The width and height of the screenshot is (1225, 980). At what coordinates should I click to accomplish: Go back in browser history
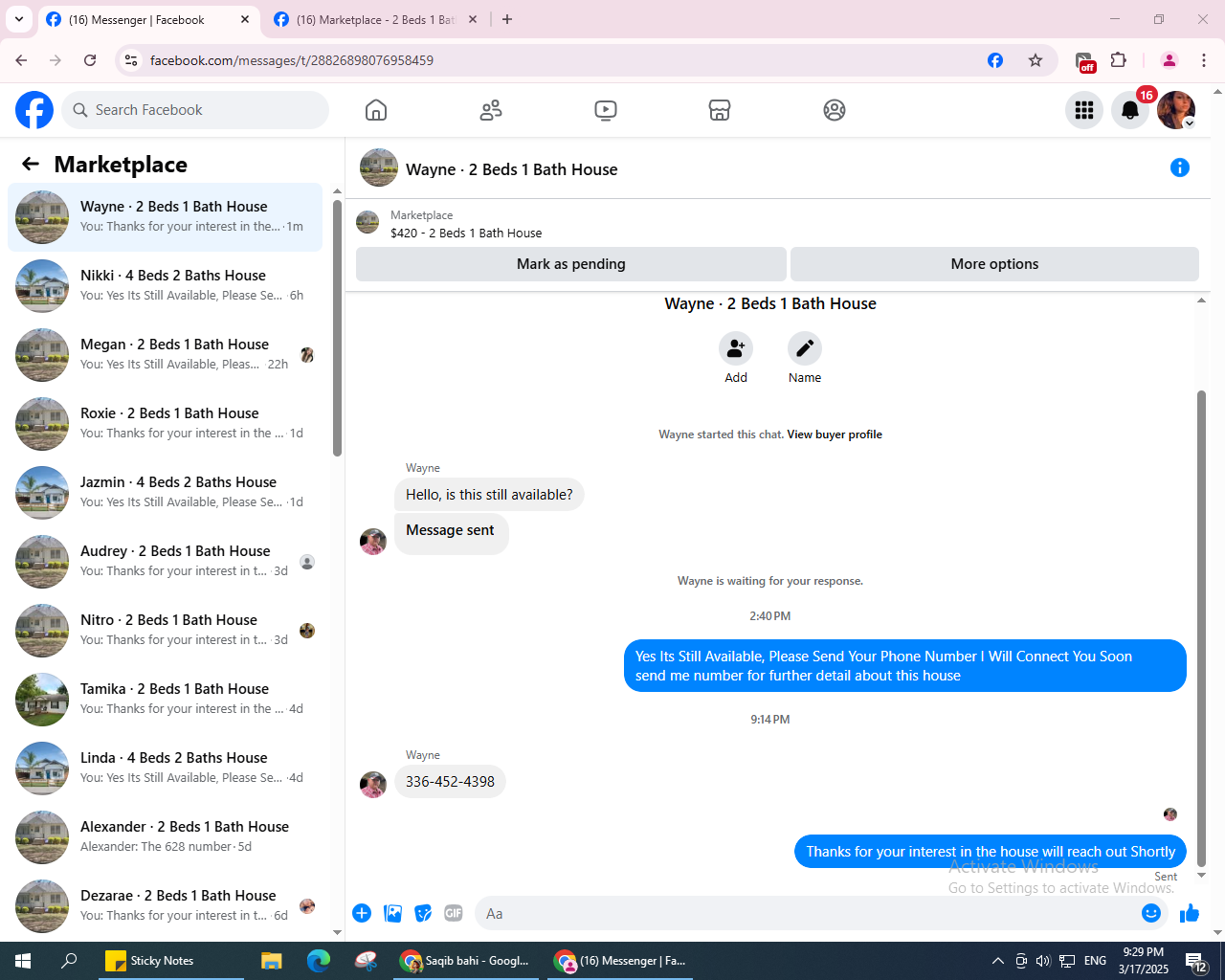tap(21, 60)
